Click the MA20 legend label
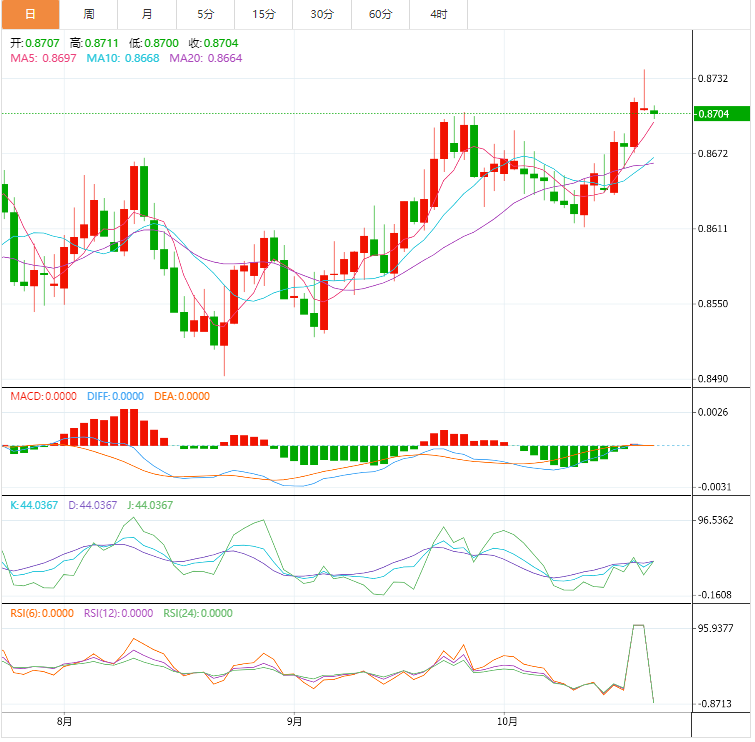This screenshot has width=755, height=742. (x=205, y=58)
